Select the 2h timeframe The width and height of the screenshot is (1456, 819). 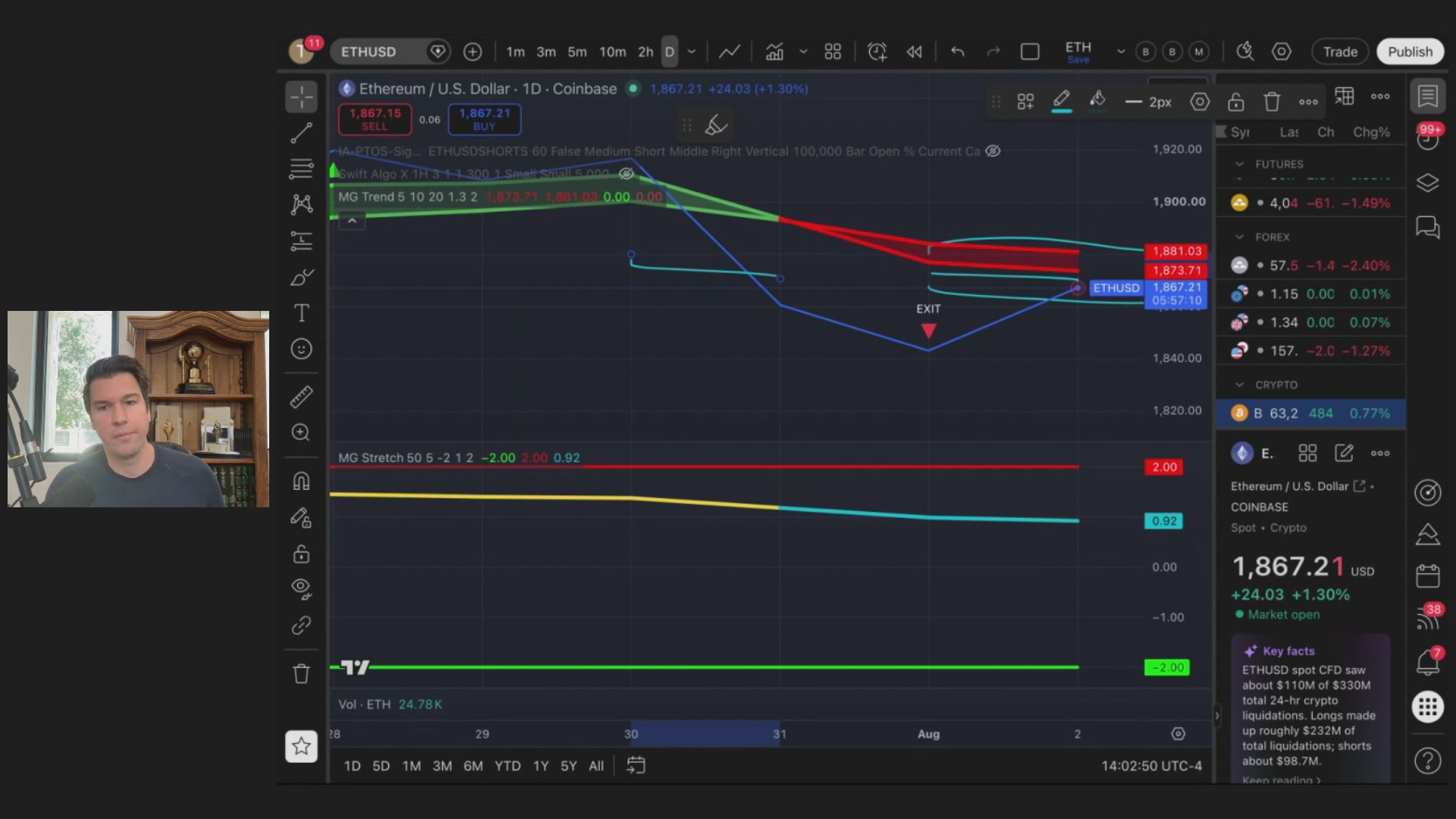click(645, 52)
